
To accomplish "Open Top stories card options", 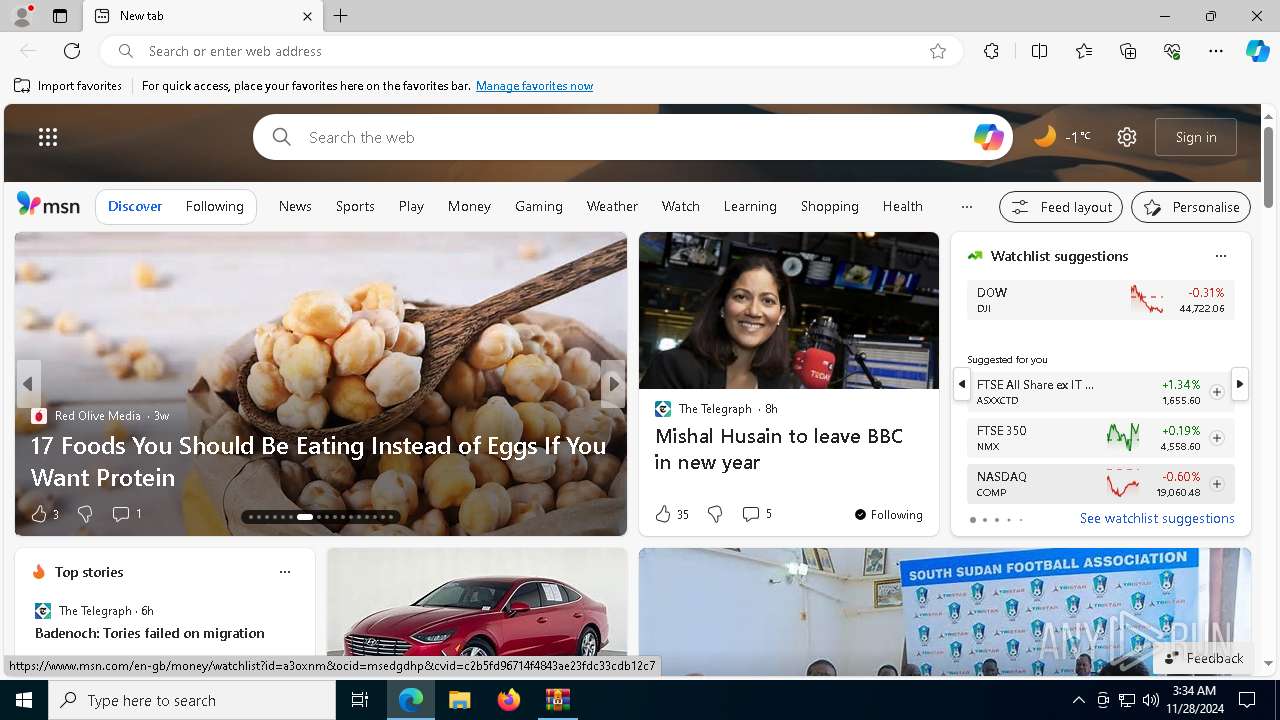I will pos(285,572).
